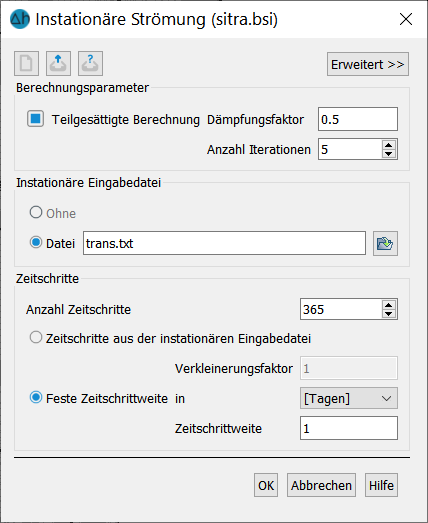Viewport: 428px width, 523px height.
Task: Click the Abbrechen button
Action: pos(321,485)
